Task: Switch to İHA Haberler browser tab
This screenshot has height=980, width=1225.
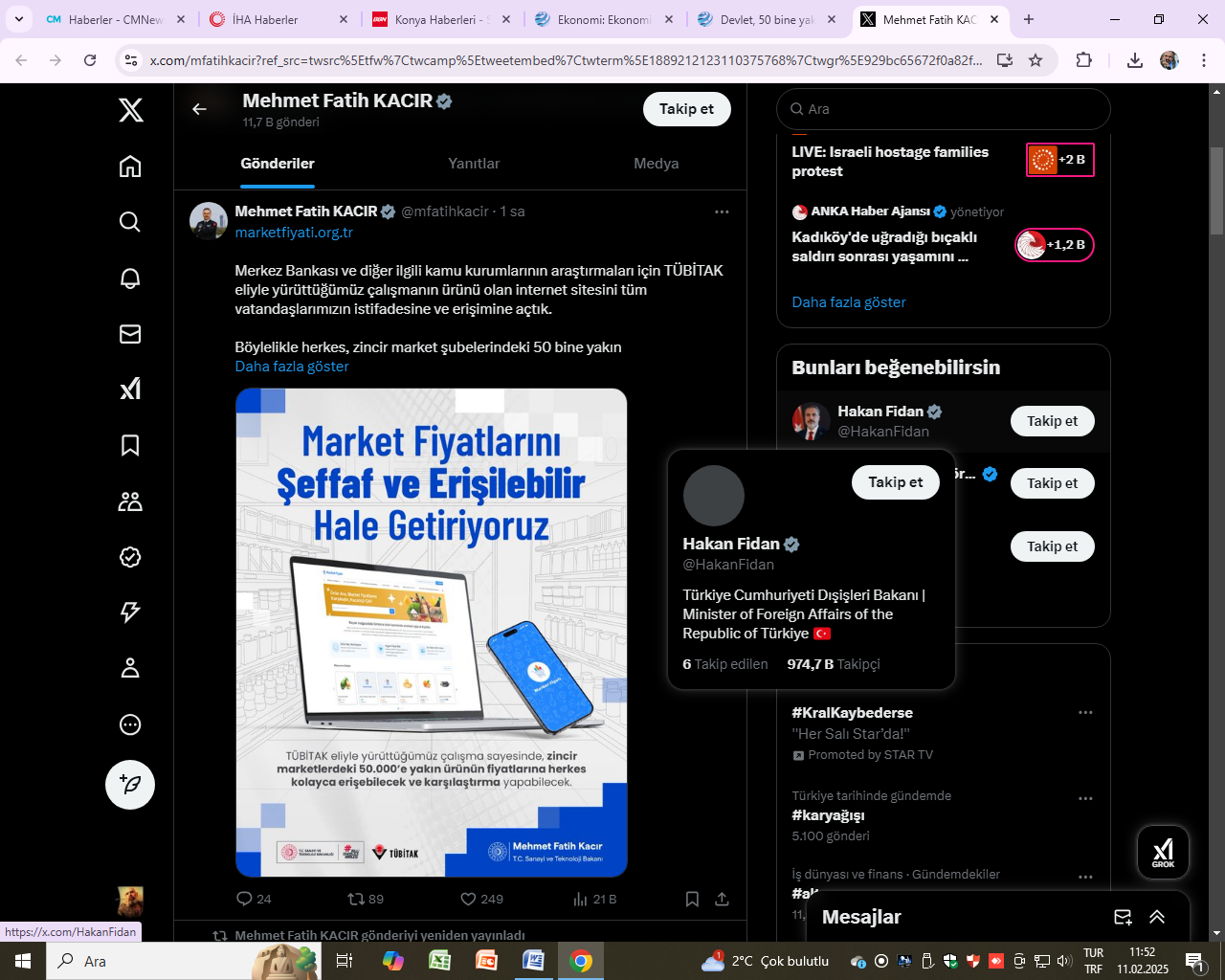Action: click(280, 19)
